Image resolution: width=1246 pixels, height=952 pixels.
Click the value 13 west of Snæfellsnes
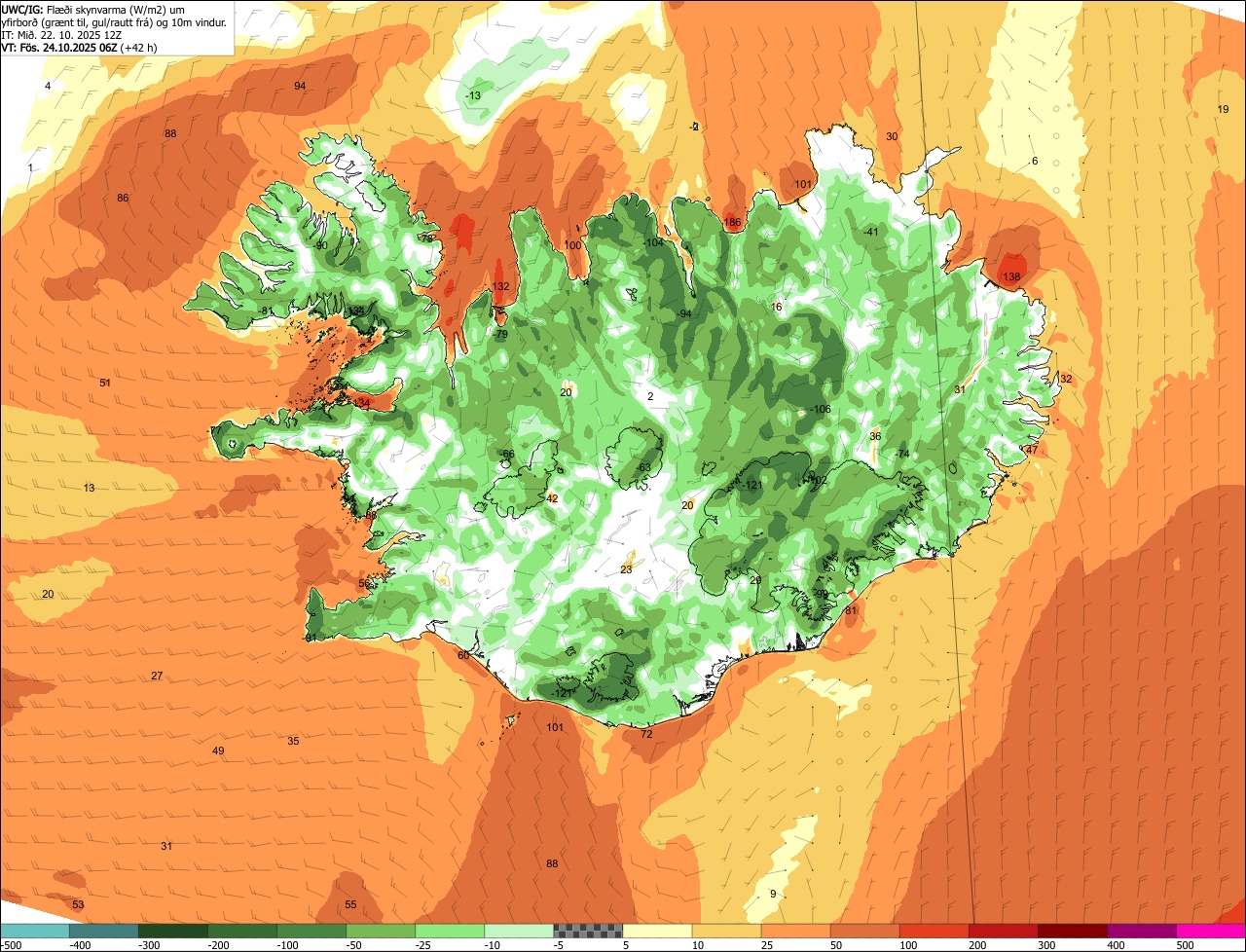[89, 488]
